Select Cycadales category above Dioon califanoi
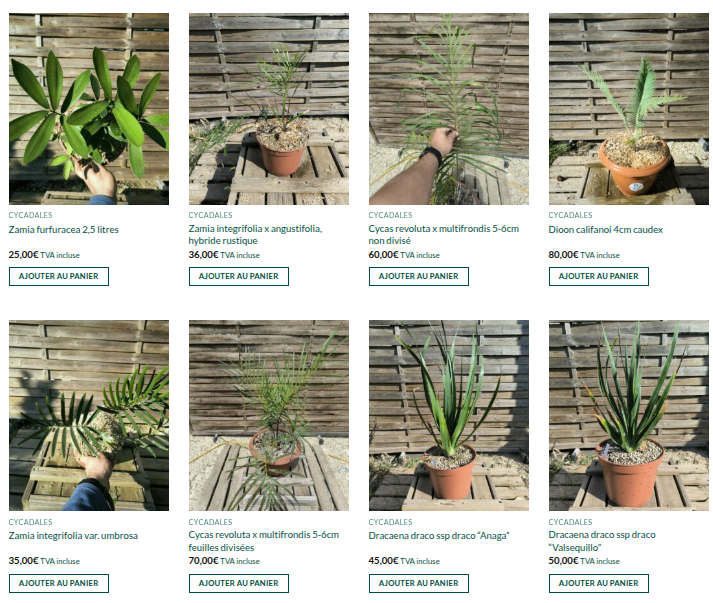Image resolution: width=713 pixels, height=603 pixels. pyautogui.click(x=570, y=215)
